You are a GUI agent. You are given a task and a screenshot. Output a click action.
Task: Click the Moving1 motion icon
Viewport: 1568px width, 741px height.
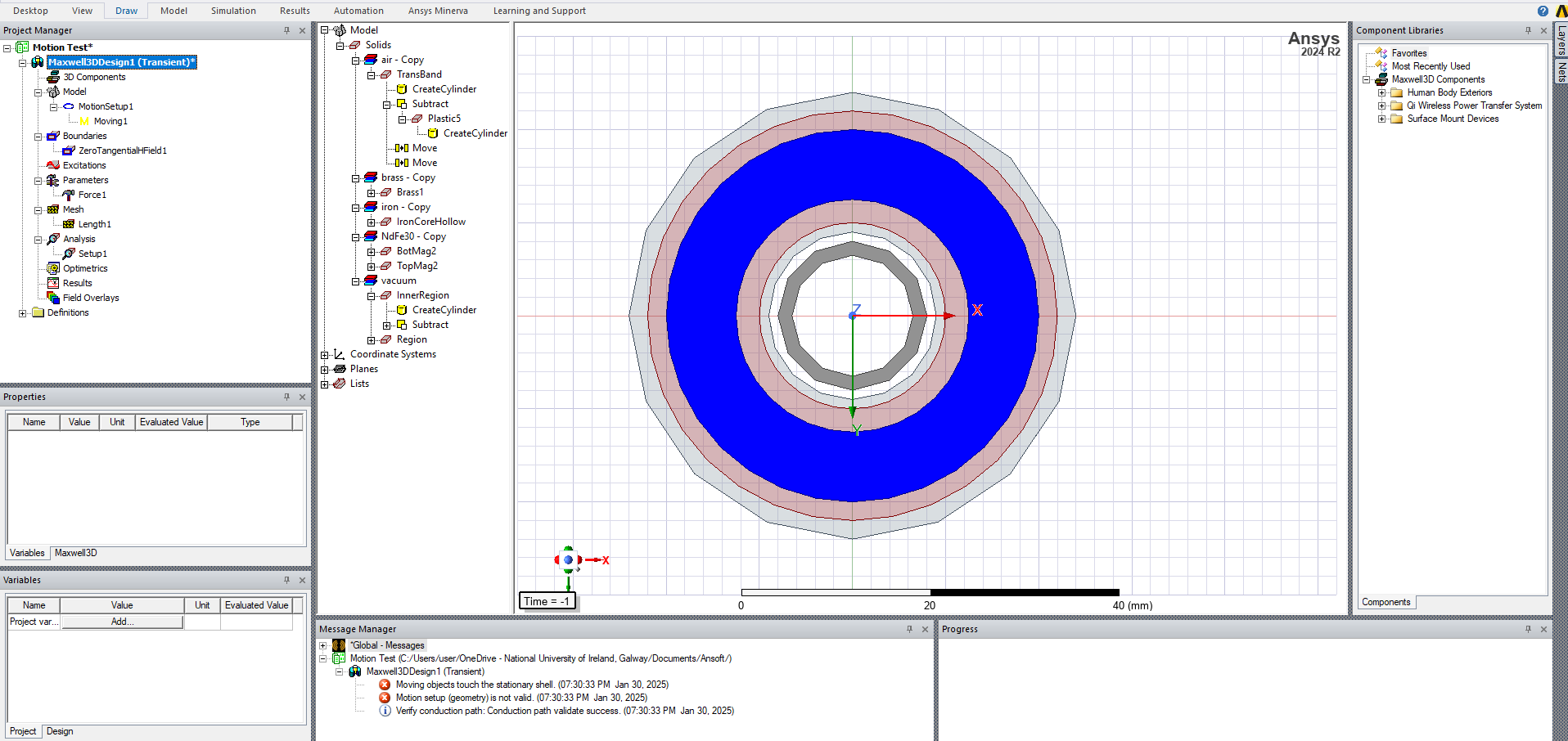click(x=84, y=121)
